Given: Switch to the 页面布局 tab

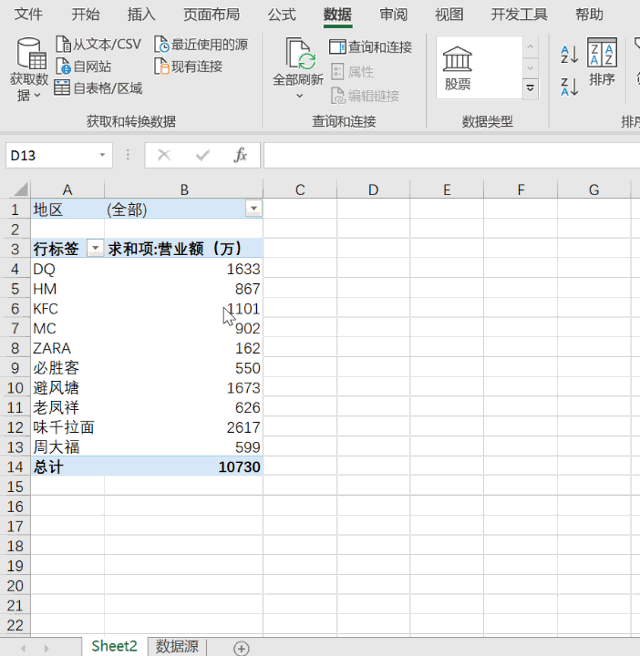Looking at the screenshot, I should pyautogui.click(x=212, y=14).
